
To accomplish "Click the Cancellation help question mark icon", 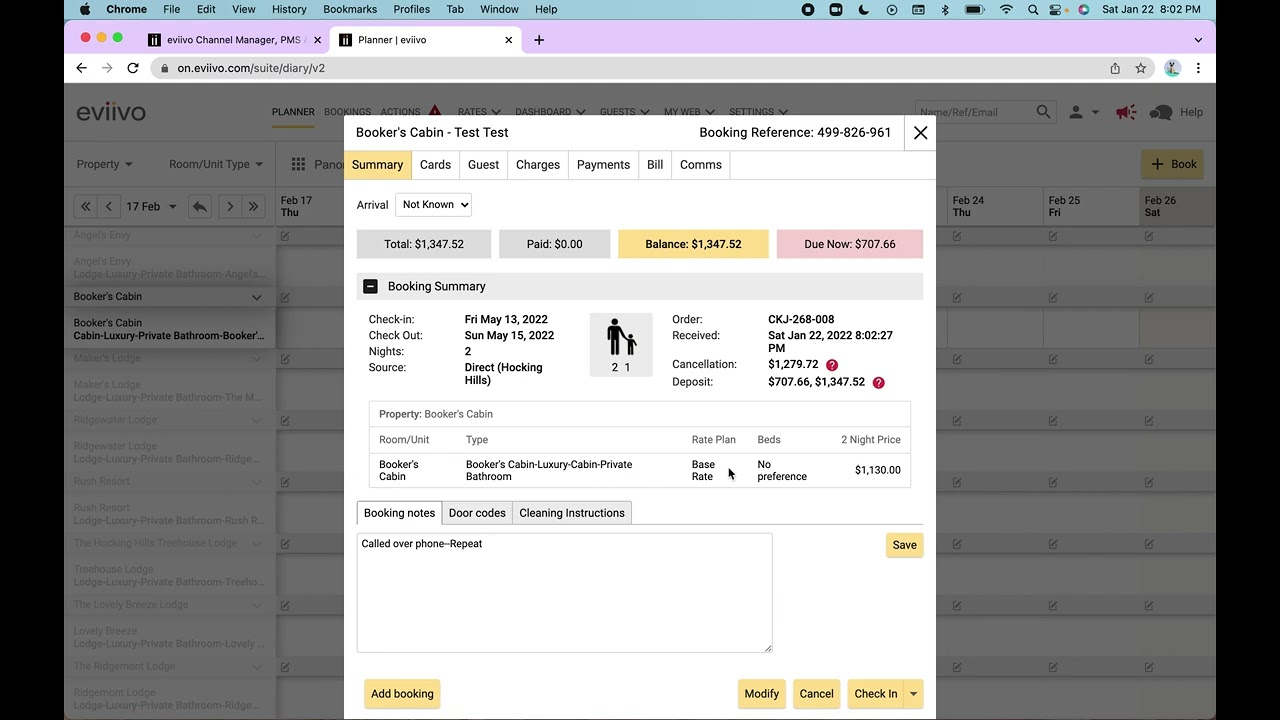I will tap(832, 365).
